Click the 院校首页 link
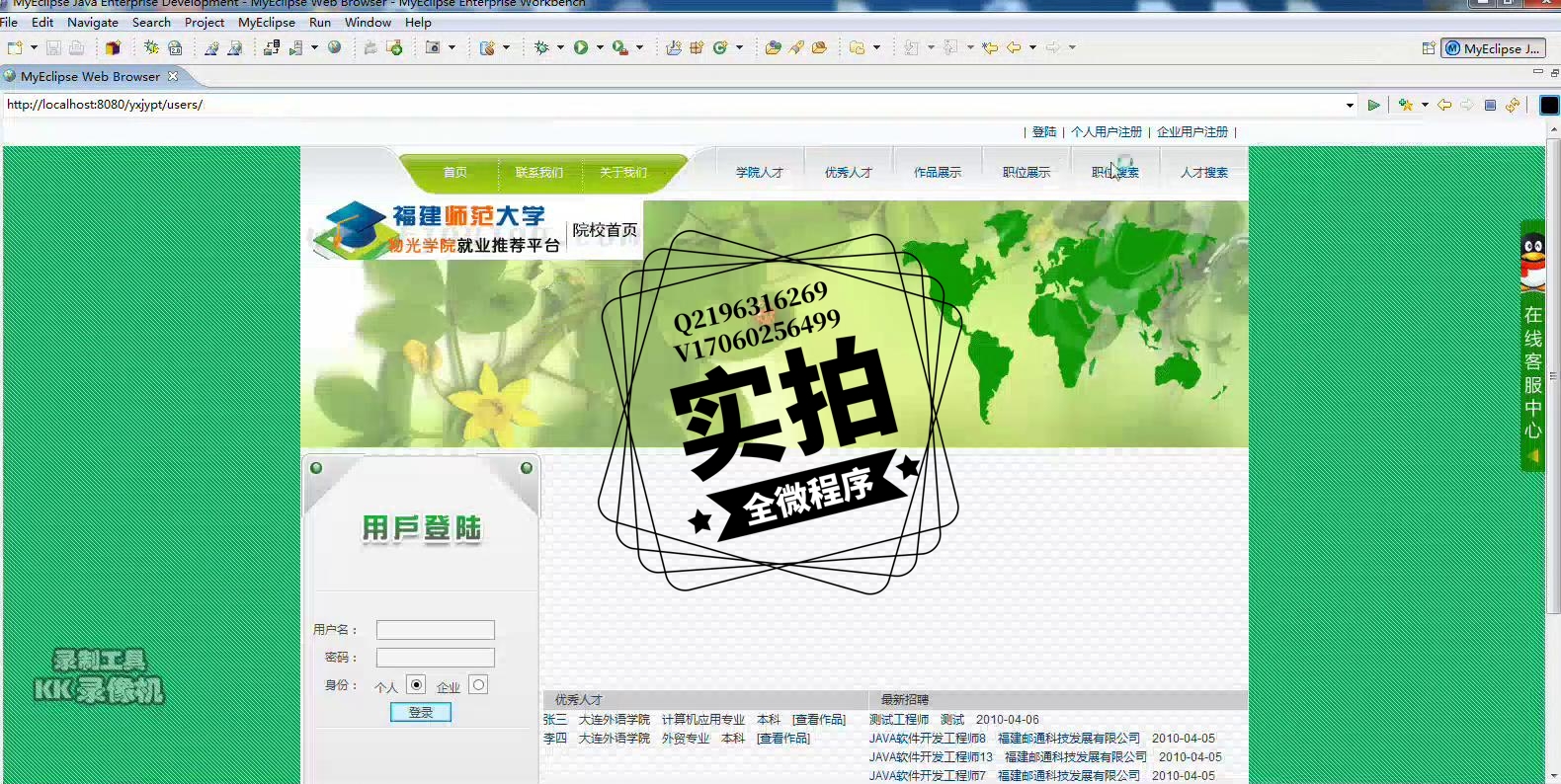This screenshot has height=784, width=1561. 606,230
